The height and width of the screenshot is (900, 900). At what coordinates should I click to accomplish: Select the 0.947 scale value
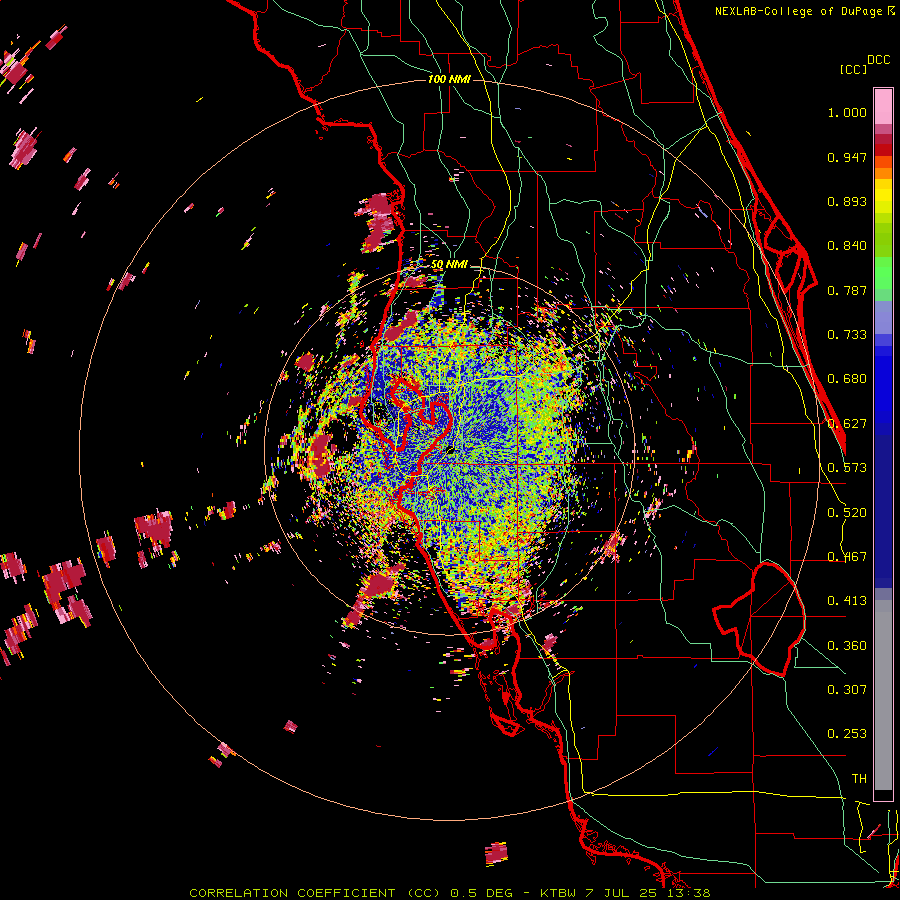pos(847,157)
